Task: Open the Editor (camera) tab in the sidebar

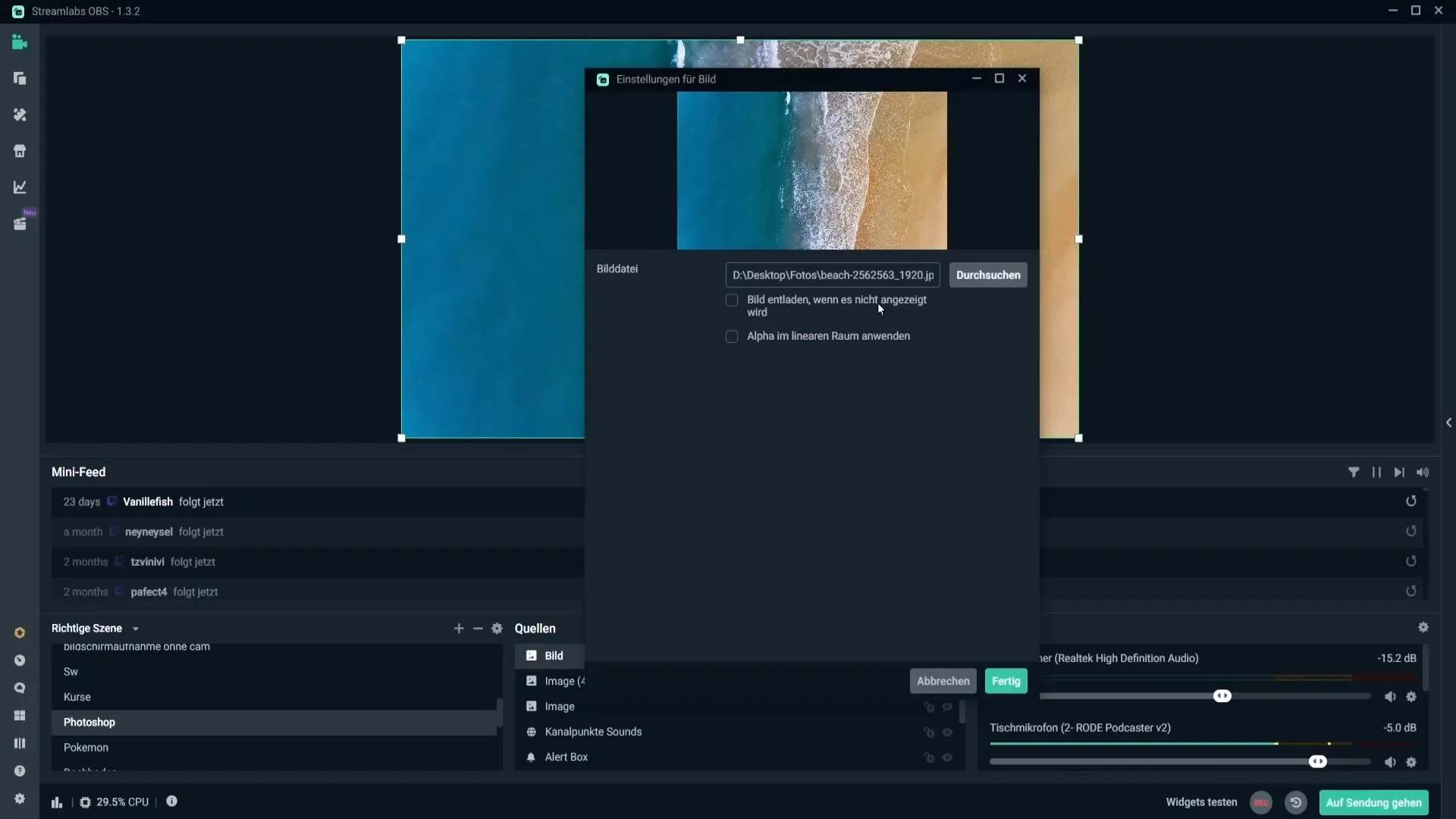Action: (20, 42)
